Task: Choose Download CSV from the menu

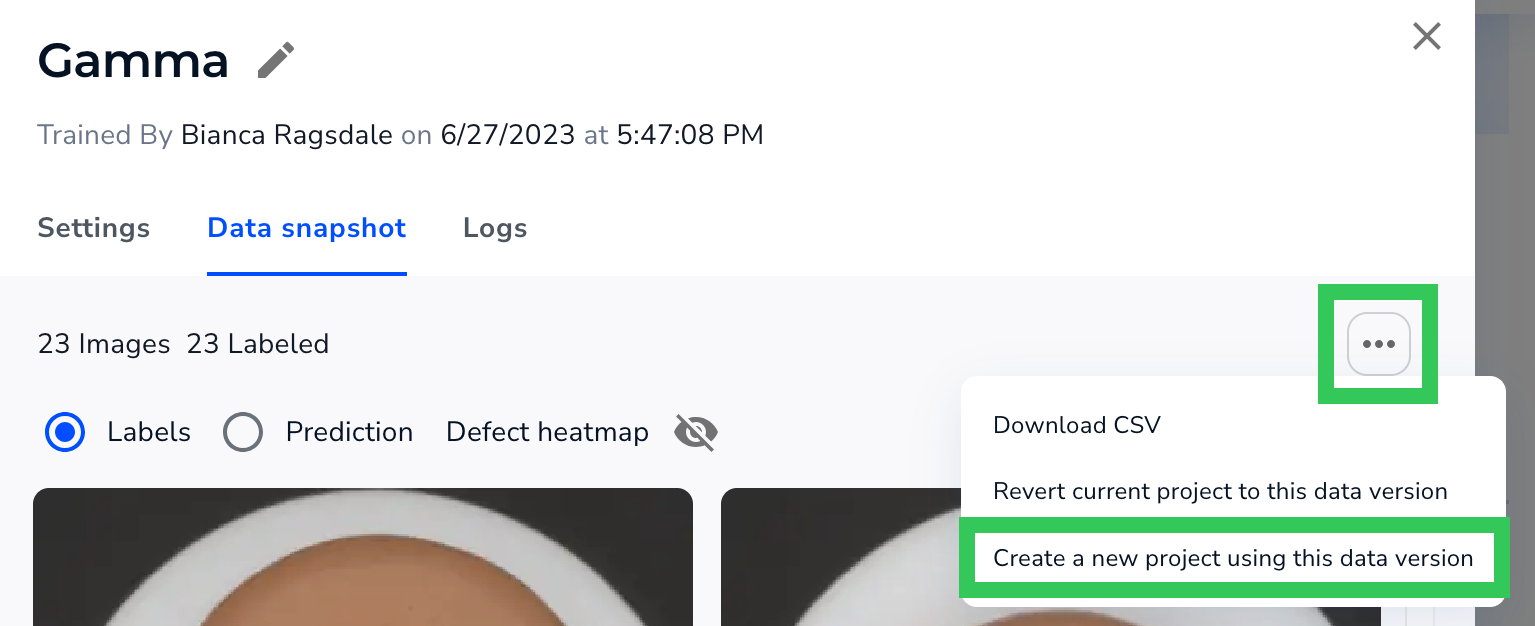Action: point(1076,425)
